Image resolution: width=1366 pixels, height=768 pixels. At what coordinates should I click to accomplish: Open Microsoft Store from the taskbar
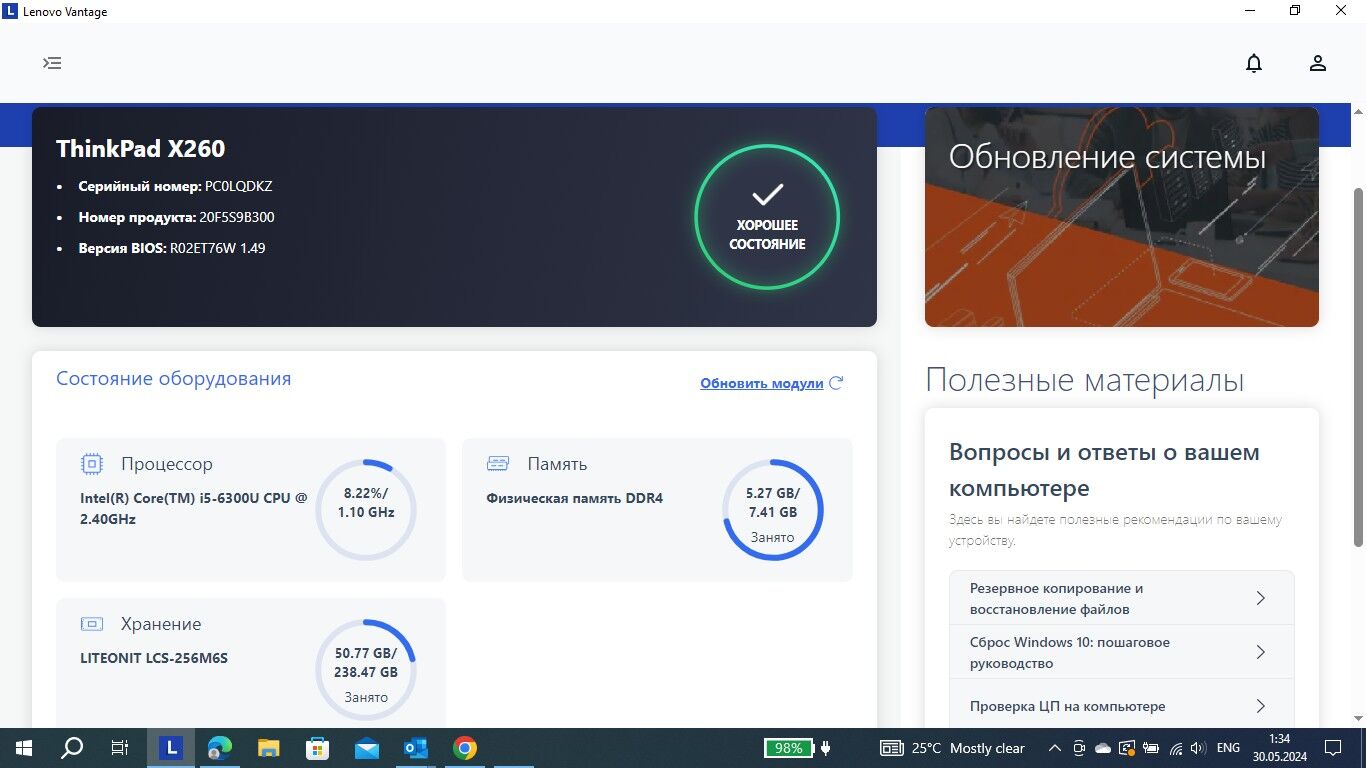click(x=318, y=748)
